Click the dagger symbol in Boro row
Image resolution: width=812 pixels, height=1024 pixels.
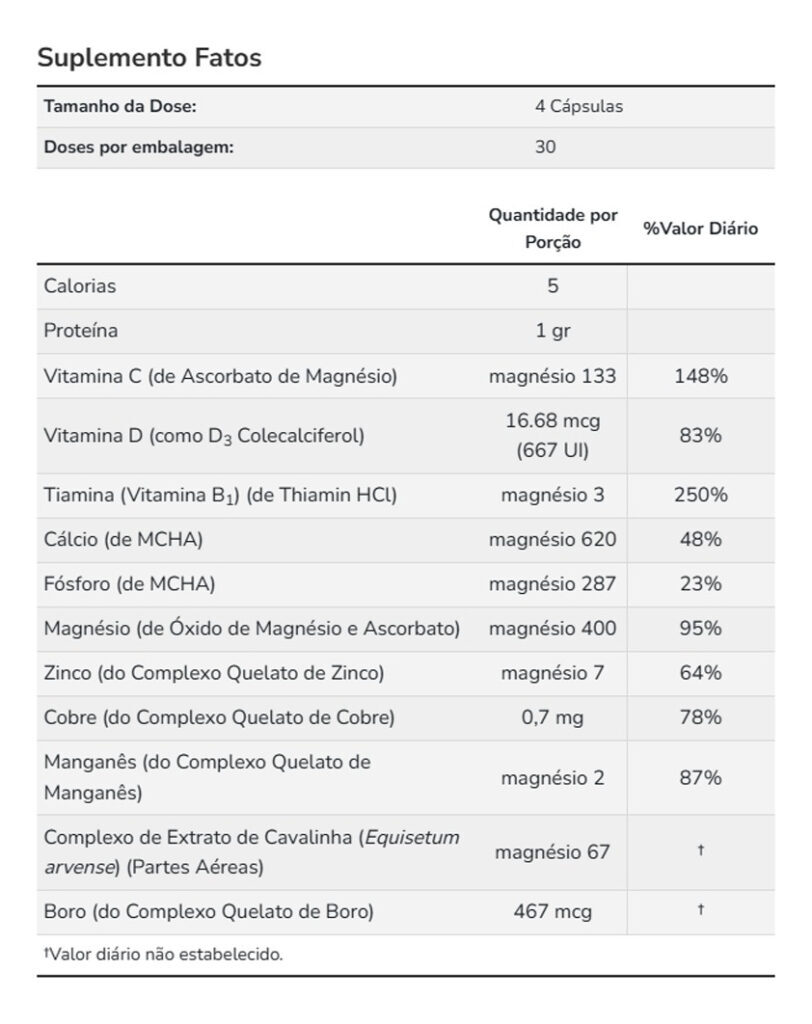click(701, 909)
